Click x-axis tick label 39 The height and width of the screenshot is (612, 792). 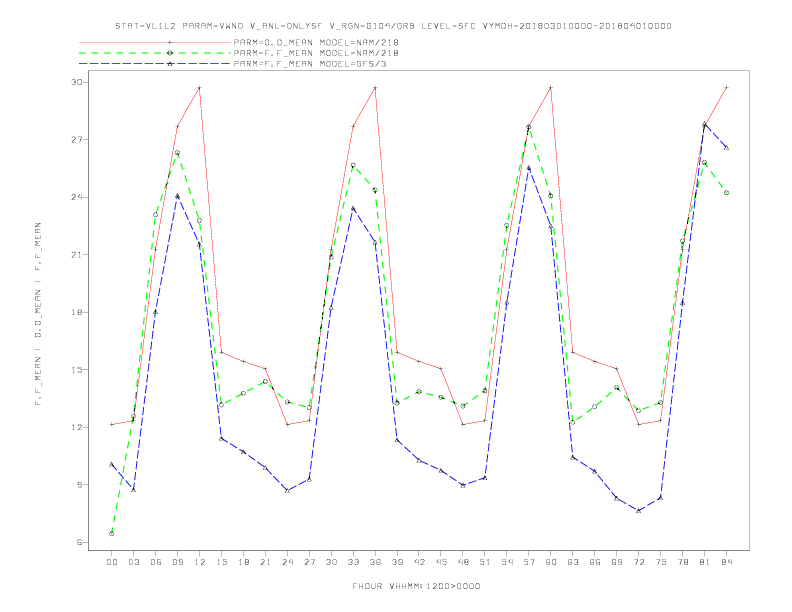[x=397, y=562]
